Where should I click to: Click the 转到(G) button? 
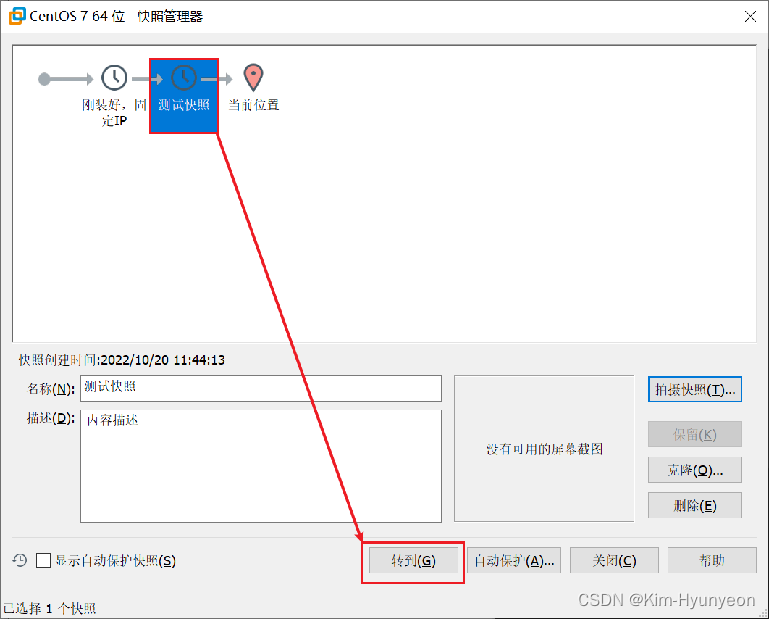pyautogui.click(x=413, y=560)
